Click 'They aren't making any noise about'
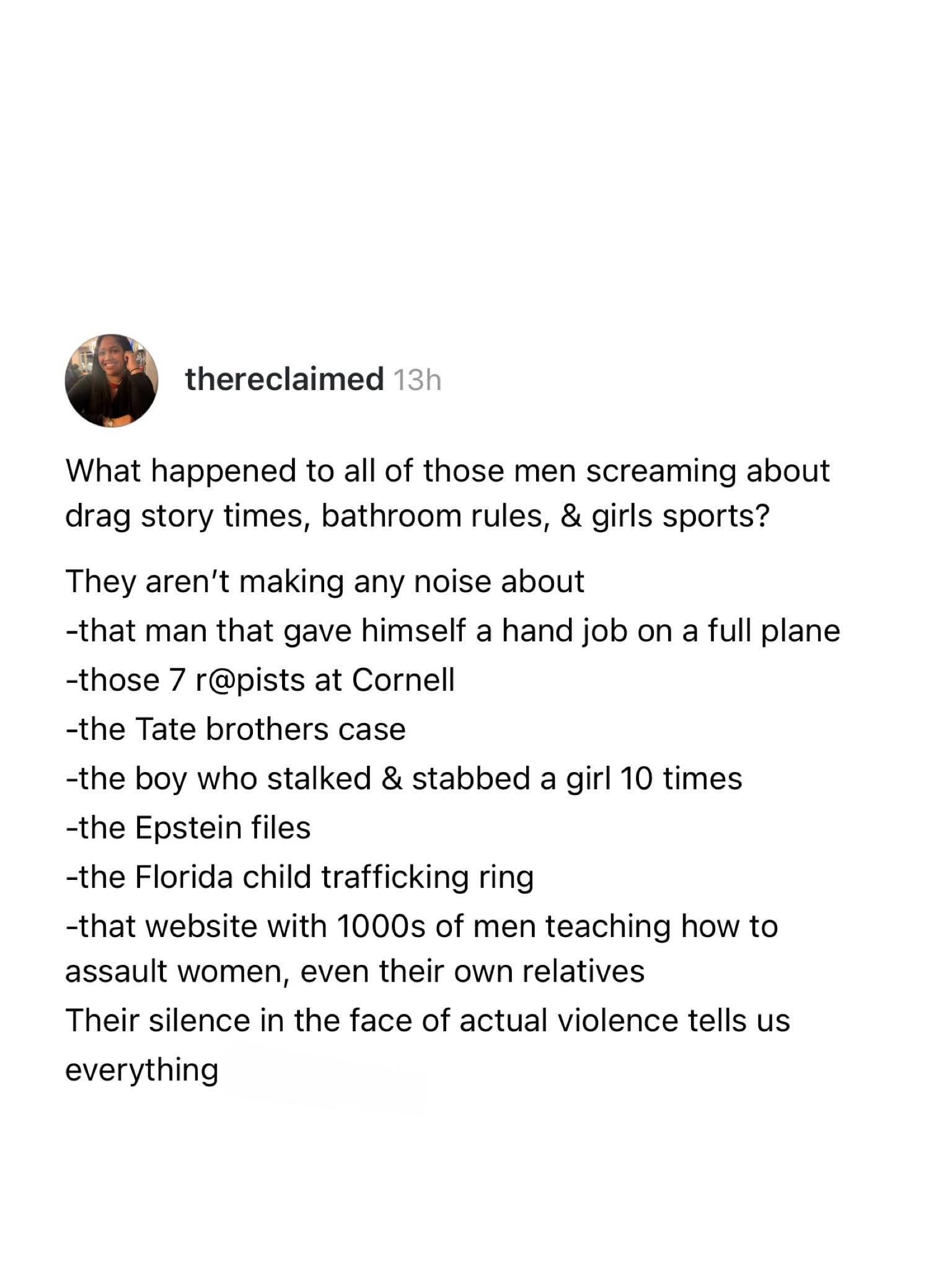 (x=325, y=582)
